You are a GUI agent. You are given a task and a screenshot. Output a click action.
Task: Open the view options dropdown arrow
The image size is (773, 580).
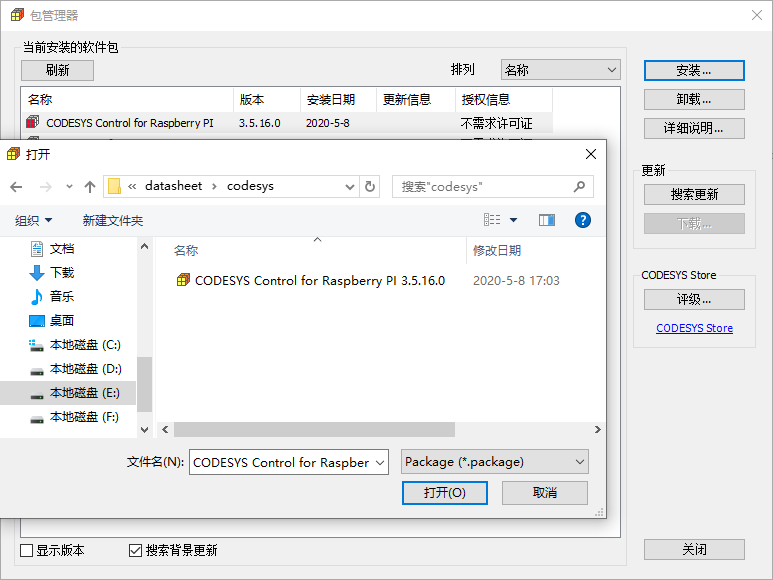click(513, 220)
